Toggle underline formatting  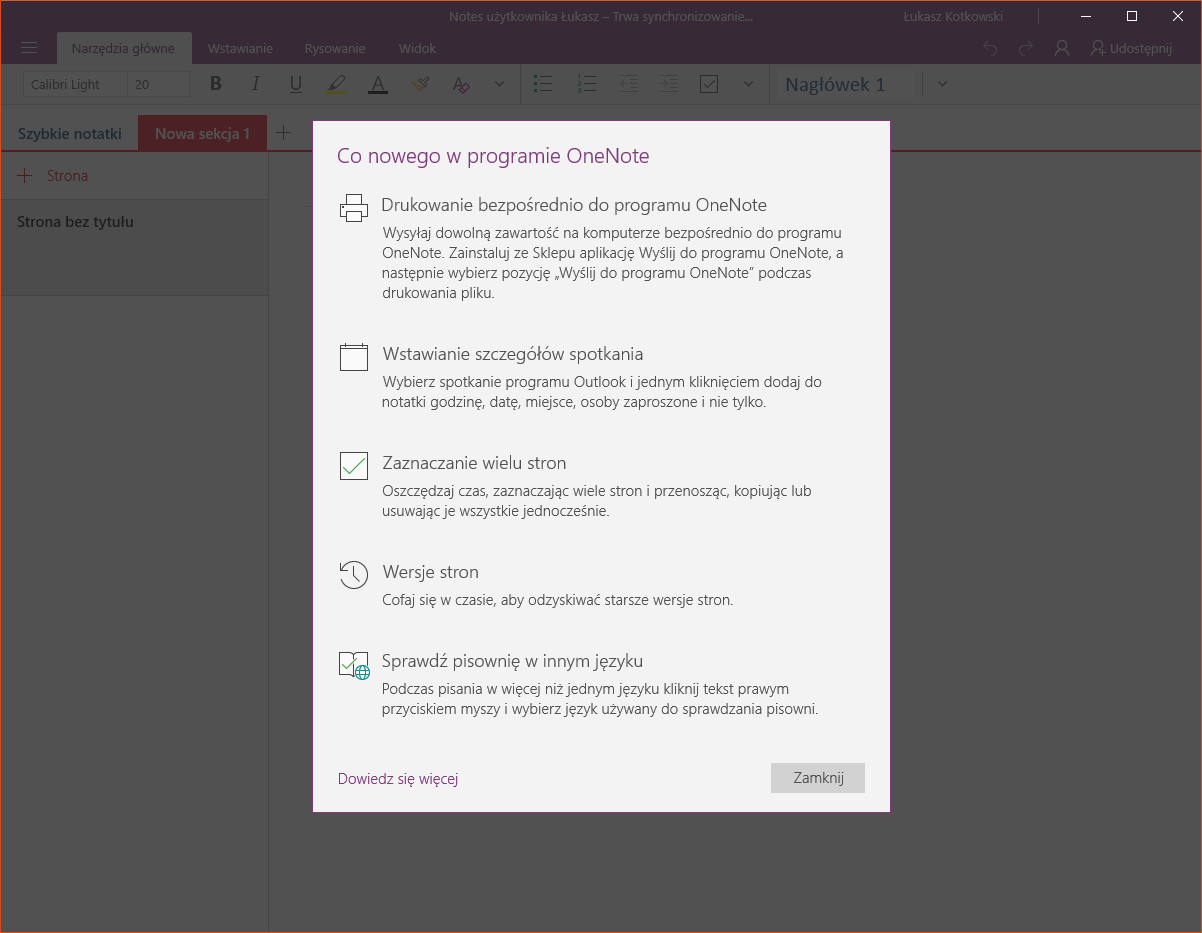(x=296, y=84)
